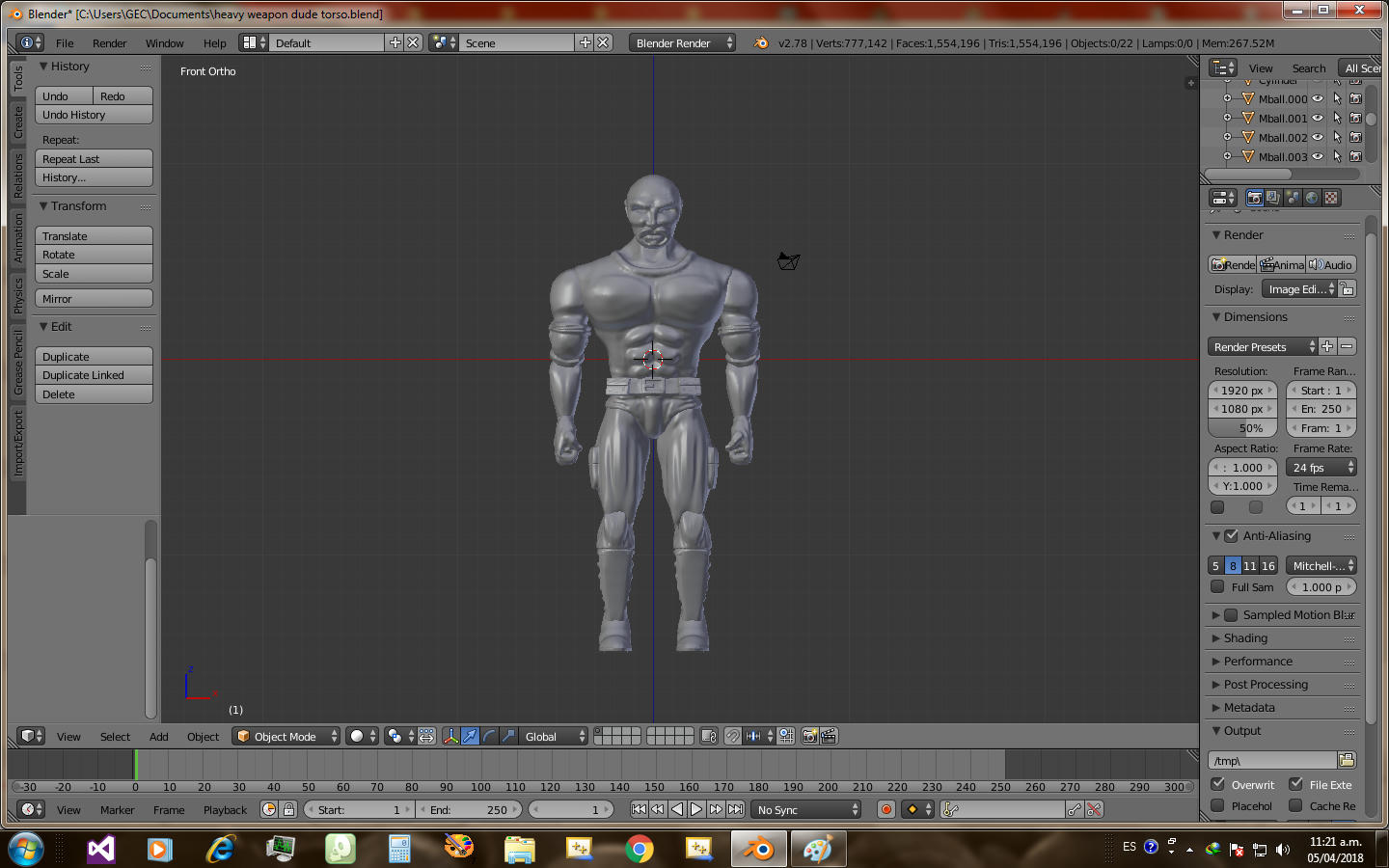
Task: Open the Window menu
Action: point(164,42)
